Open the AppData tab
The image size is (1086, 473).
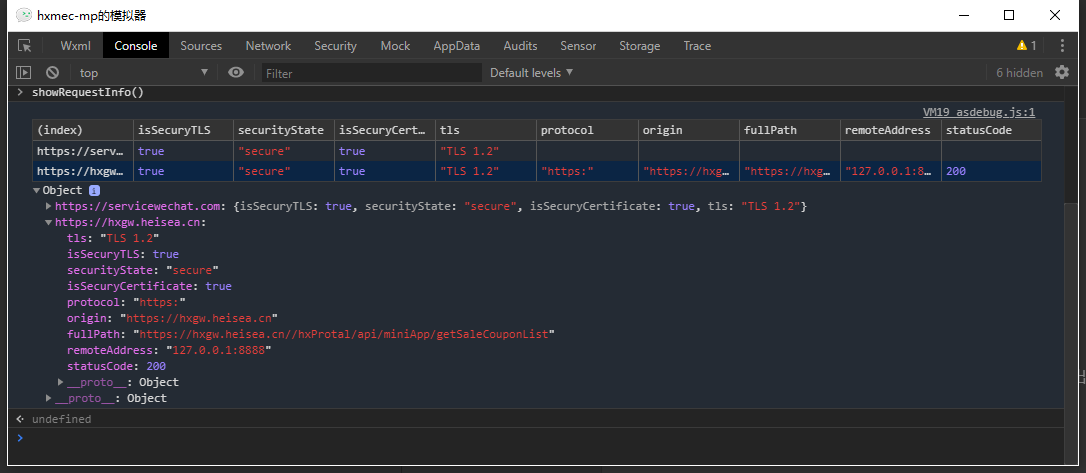[x=456, y=46]
